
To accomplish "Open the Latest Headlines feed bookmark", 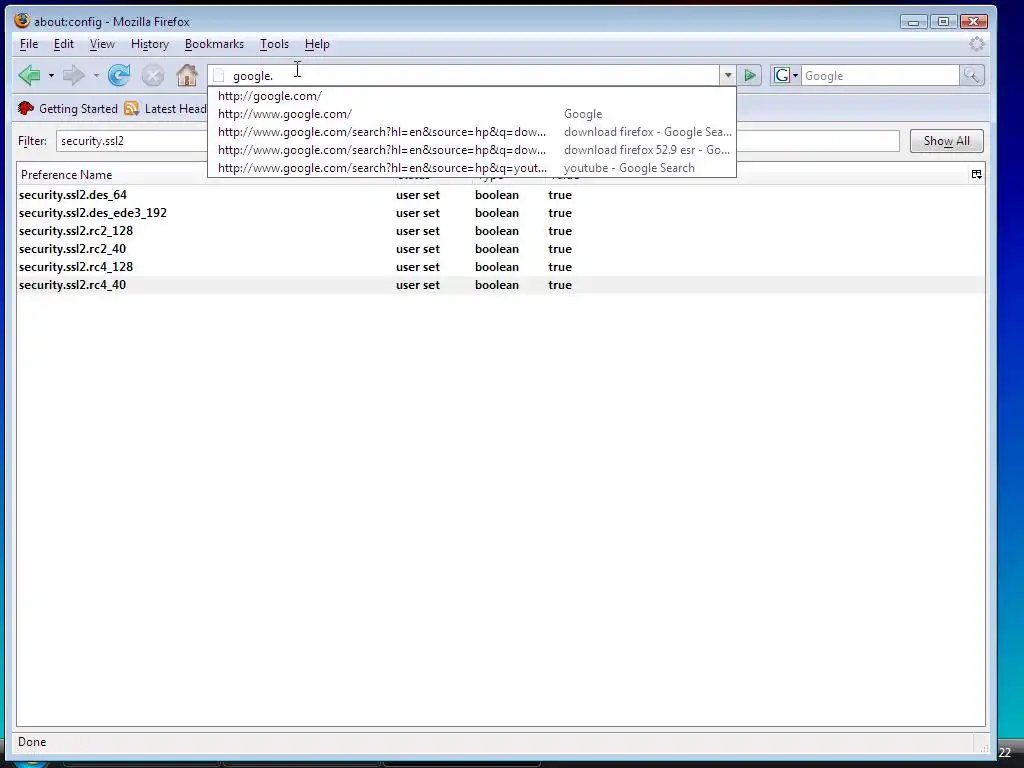I will coord(165,108).
